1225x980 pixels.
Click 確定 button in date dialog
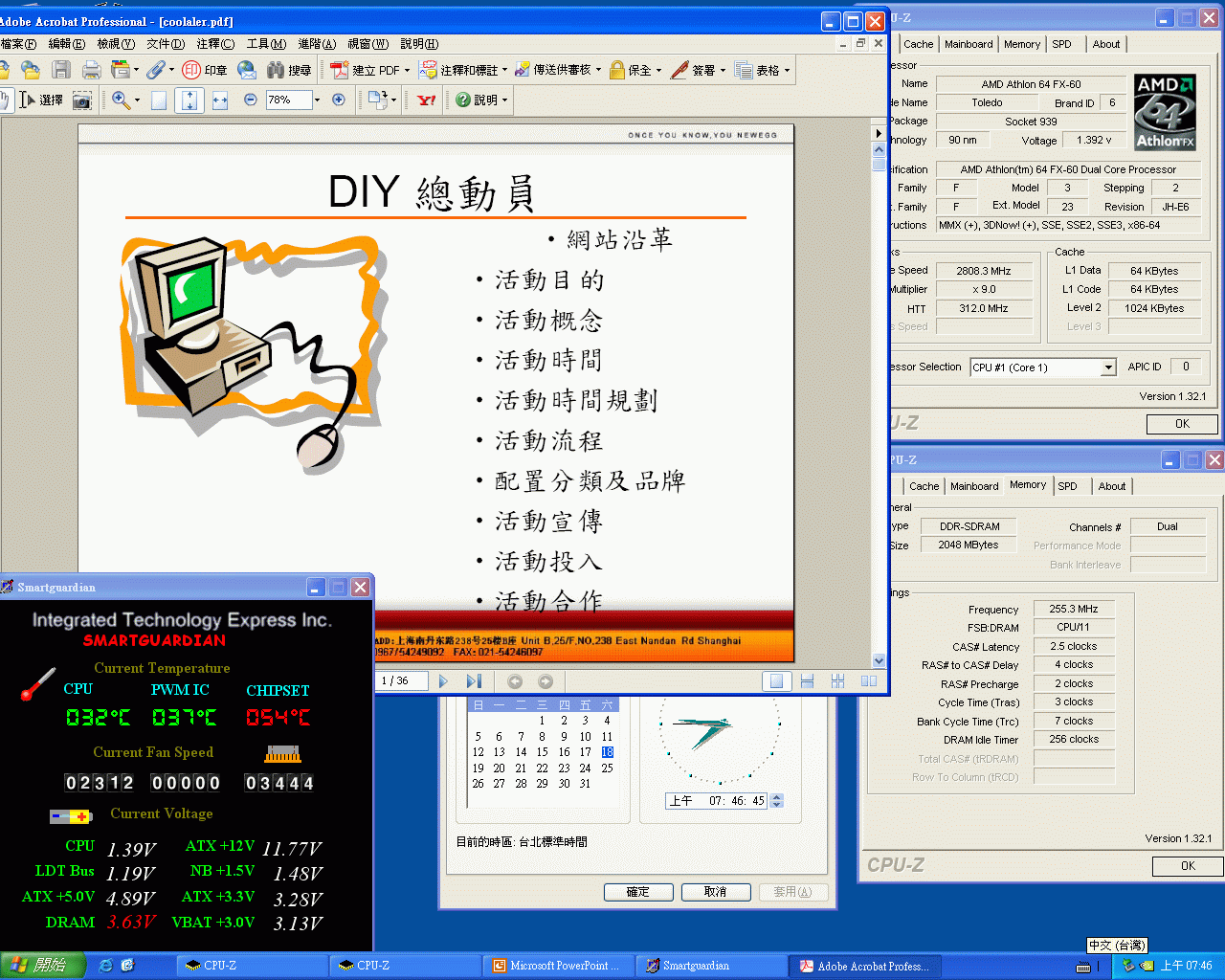(x=638, y=892)
